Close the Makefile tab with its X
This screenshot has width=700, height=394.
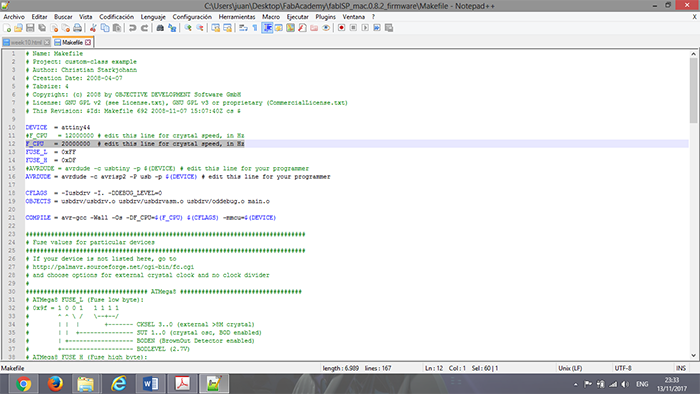[88, 42]
